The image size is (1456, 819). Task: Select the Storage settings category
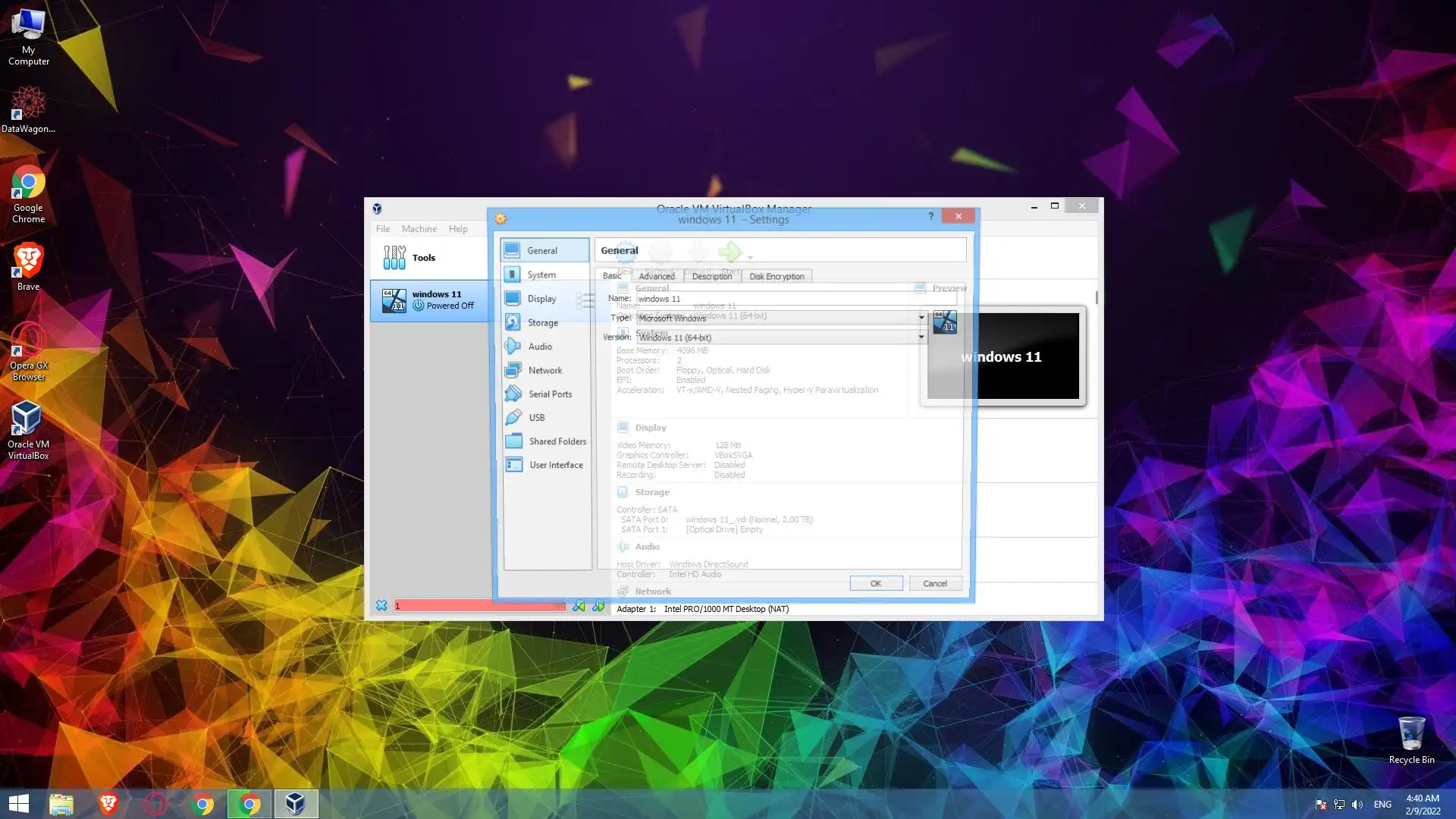point(542,322)
